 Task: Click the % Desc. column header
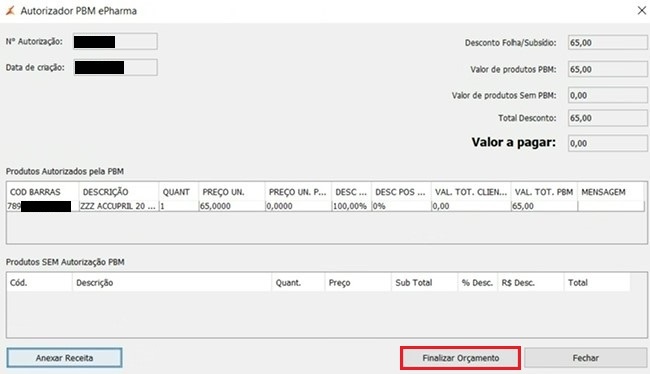477,283
